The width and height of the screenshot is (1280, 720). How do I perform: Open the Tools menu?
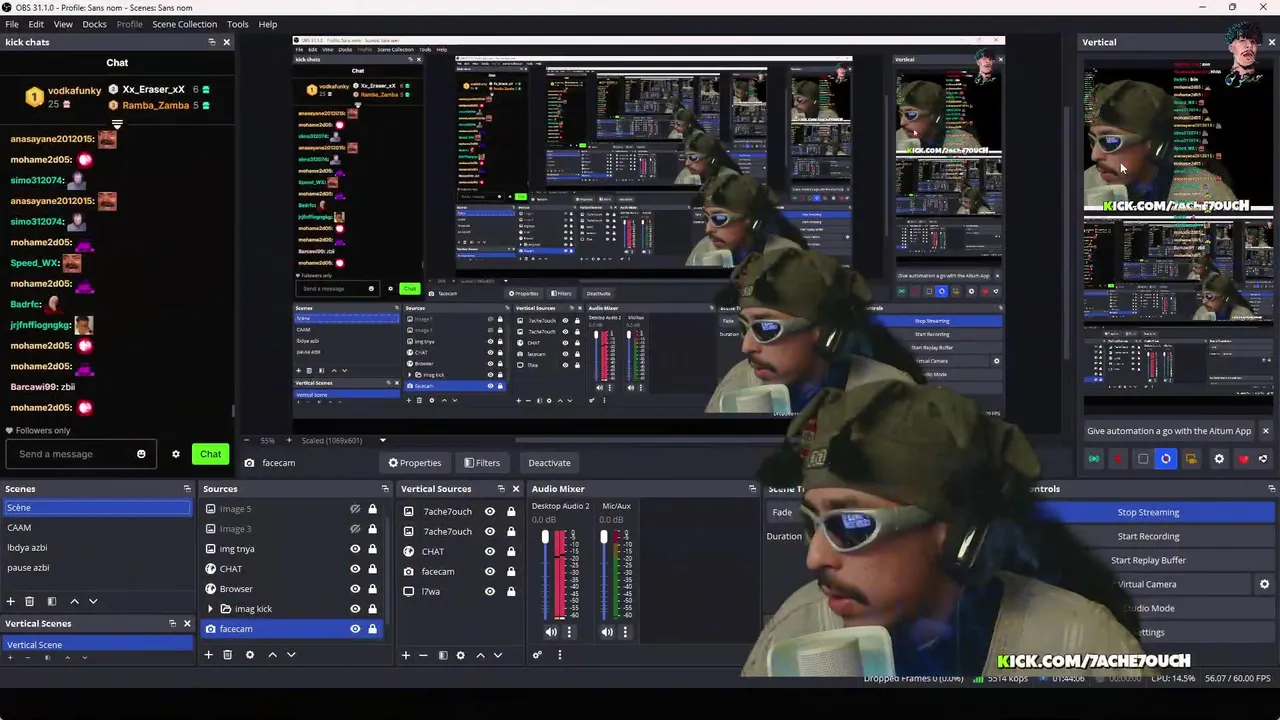pyautogui.click(x=238, y=24)
